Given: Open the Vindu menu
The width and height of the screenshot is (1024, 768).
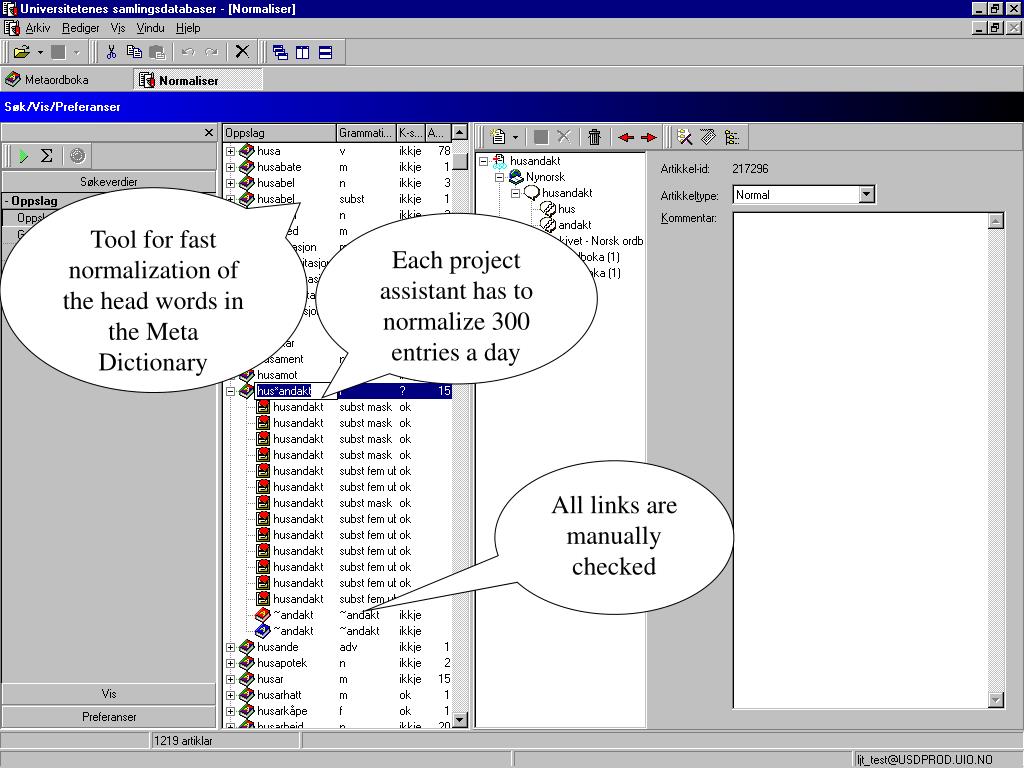Looking at the screenshot, I should pyautogui.click(x=150, y=28).
